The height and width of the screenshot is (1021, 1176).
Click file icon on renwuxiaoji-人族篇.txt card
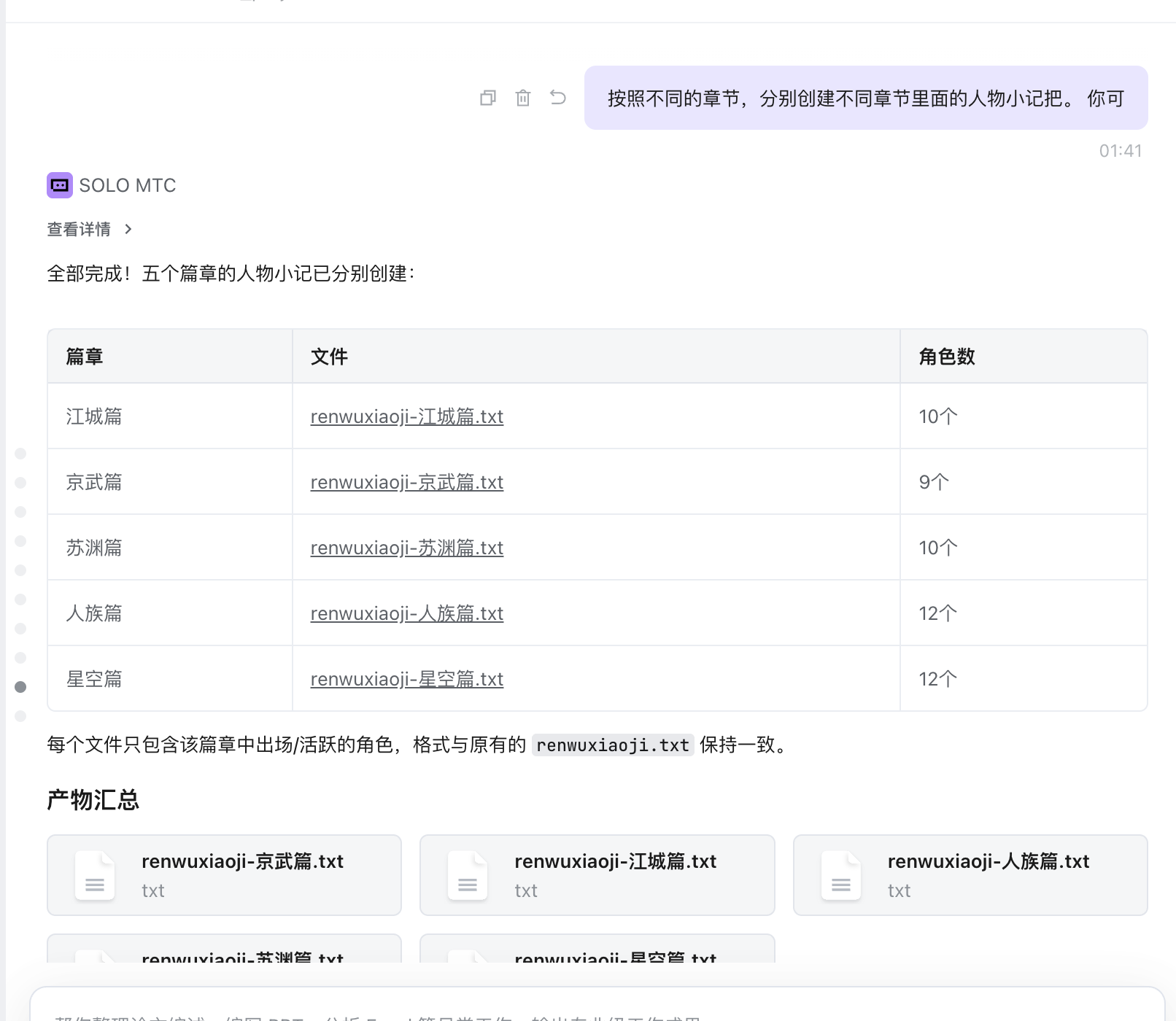click(x=841, y=875)
